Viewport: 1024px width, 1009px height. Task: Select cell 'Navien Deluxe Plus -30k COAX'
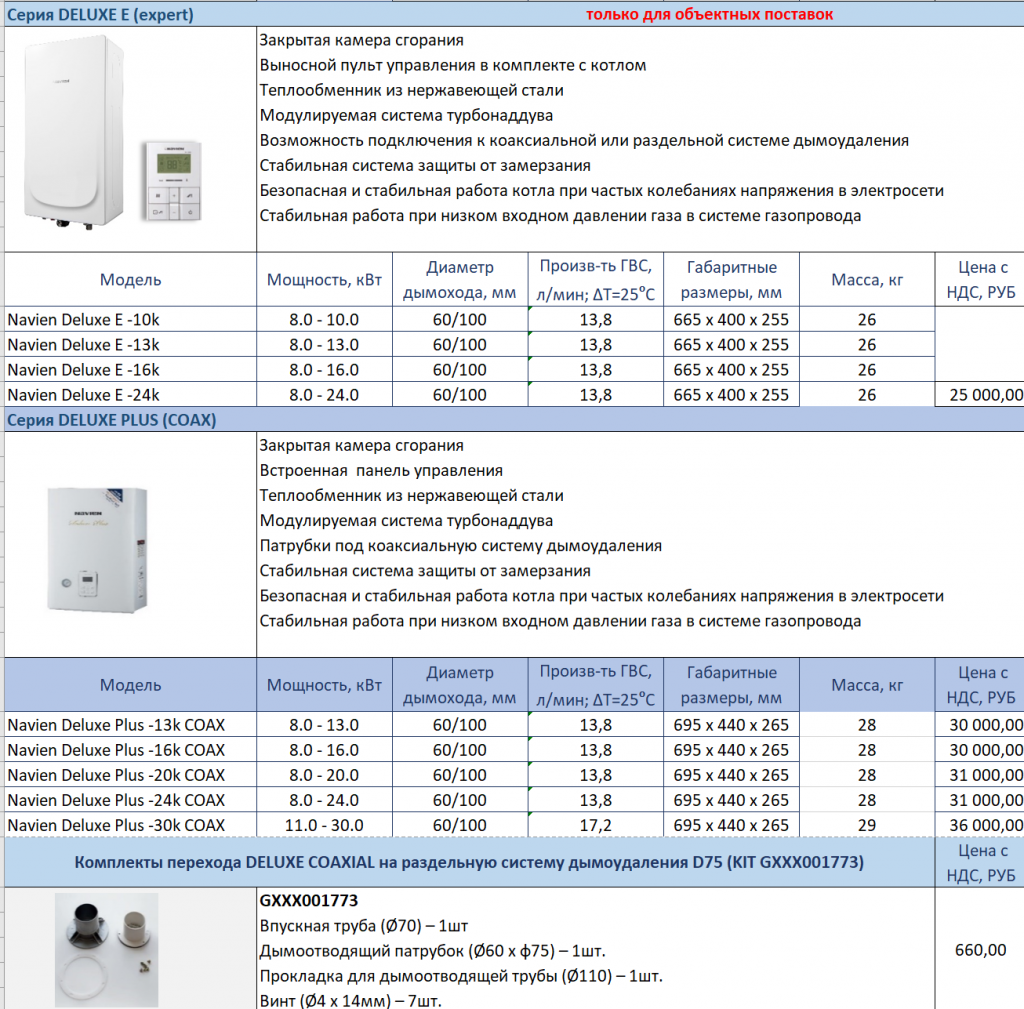(x=131, y=825)
